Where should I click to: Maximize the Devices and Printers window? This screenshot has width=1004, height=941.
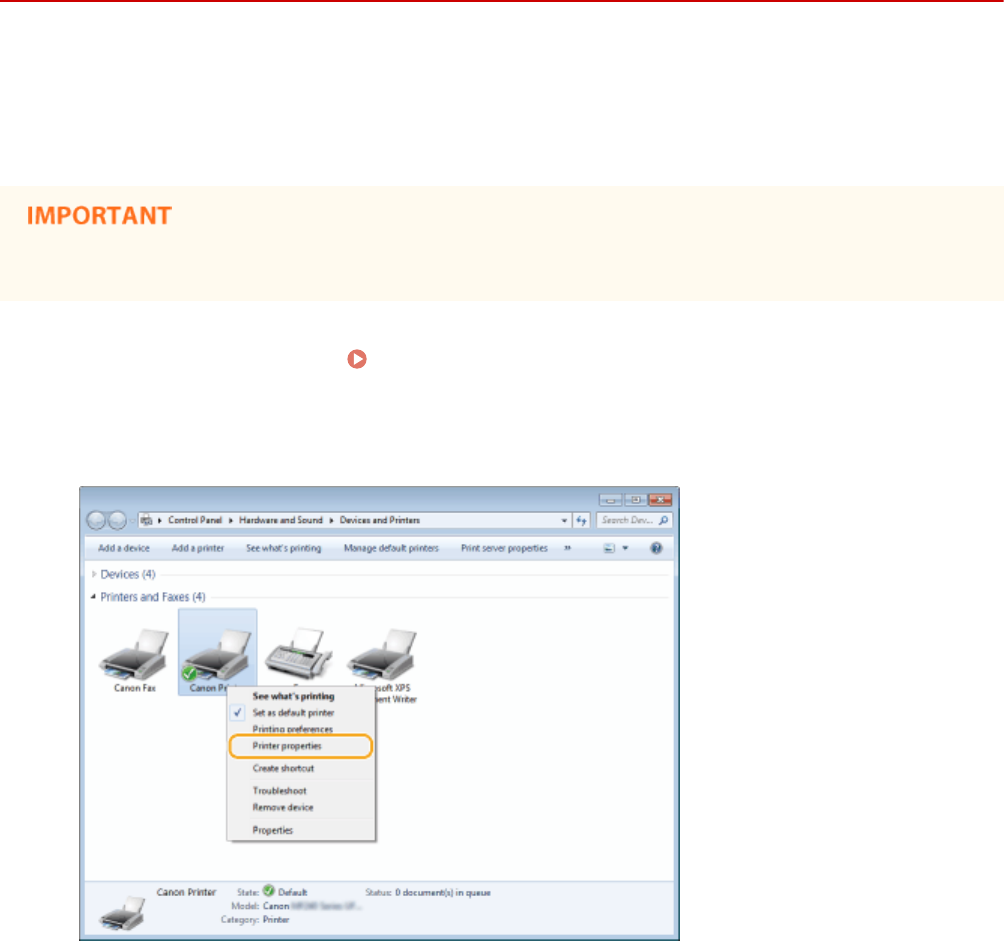click(635, 500)
